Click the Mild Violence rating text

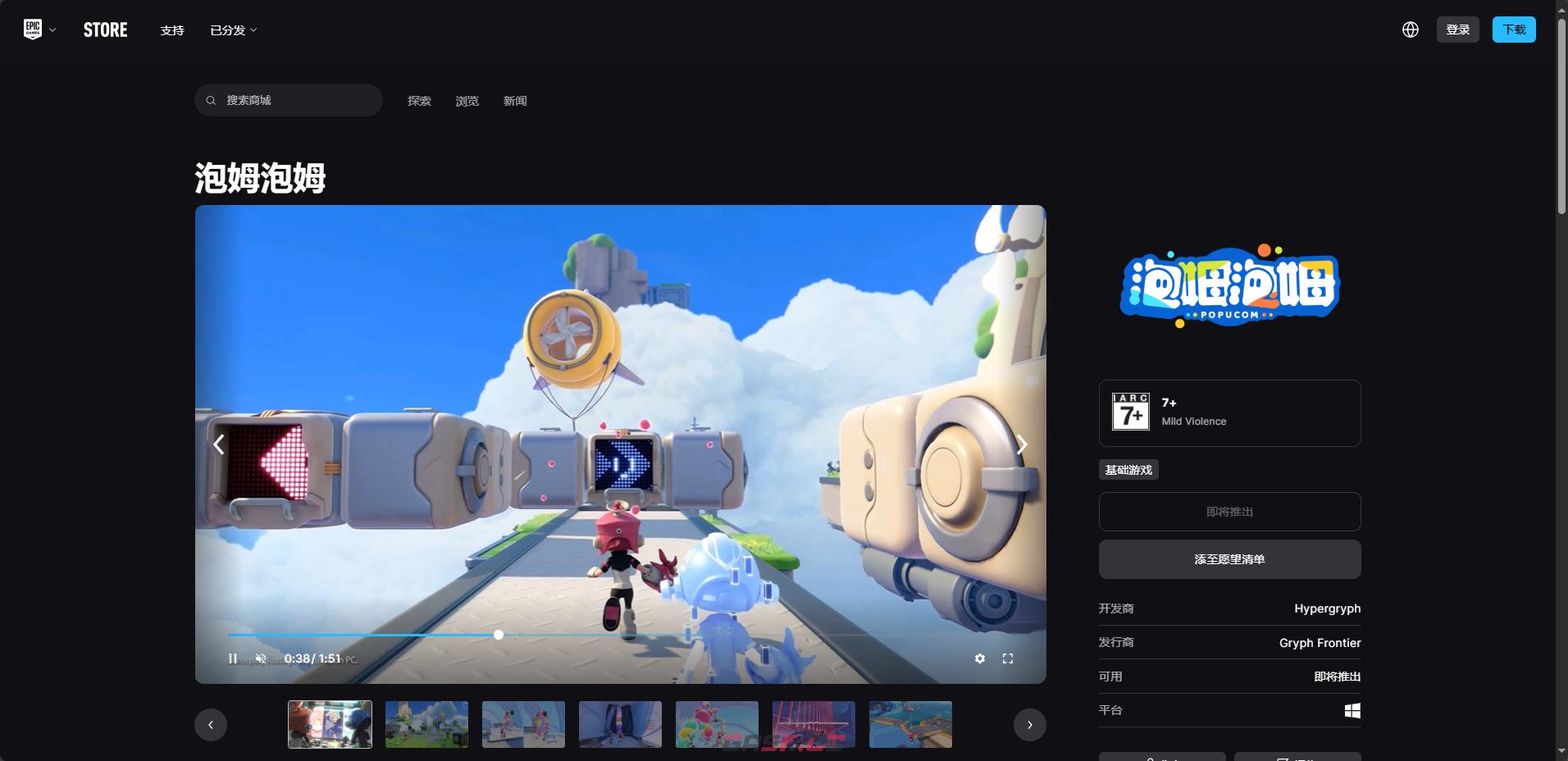(x=1194, y=422)
